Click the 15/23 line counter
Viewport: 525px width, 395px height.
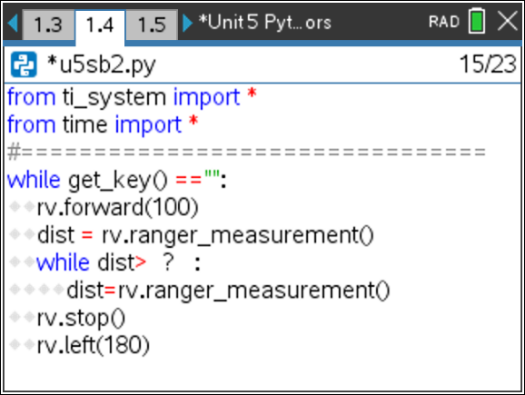(x=488, y=64)
